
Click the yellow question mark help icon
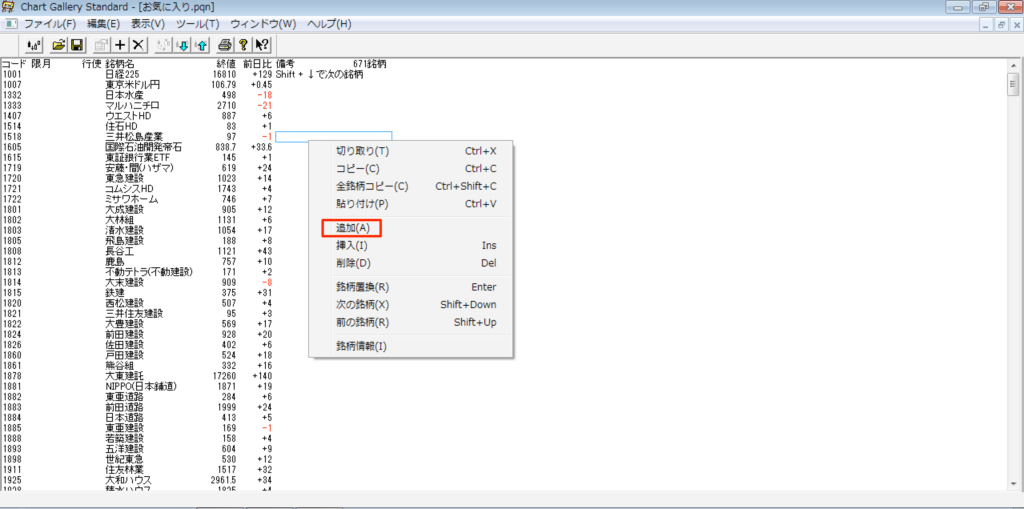coord(243,45)
